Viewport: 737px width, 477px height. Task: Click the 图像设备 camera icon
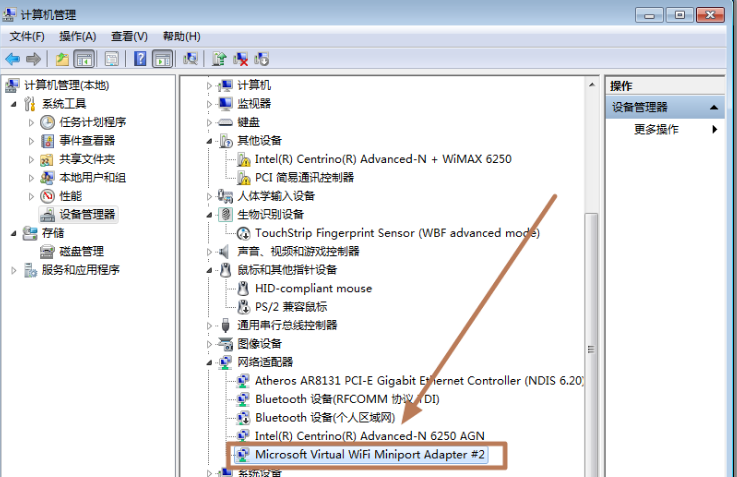click(226, 344)
